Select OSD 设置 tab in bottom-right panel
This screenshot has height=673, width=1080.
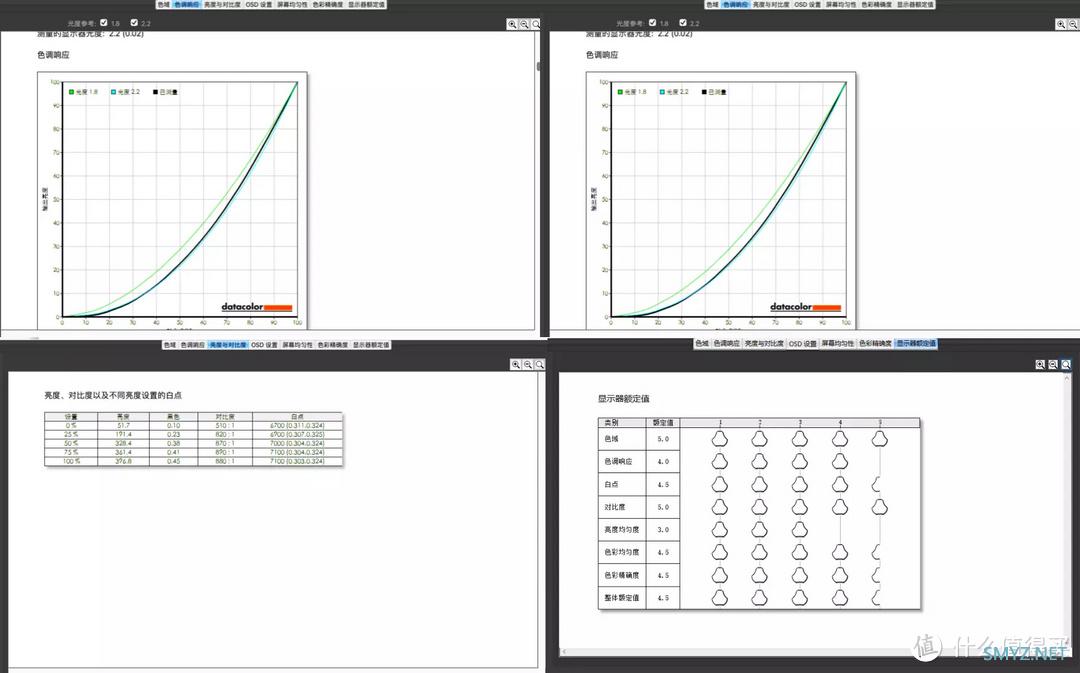point(804,344)
